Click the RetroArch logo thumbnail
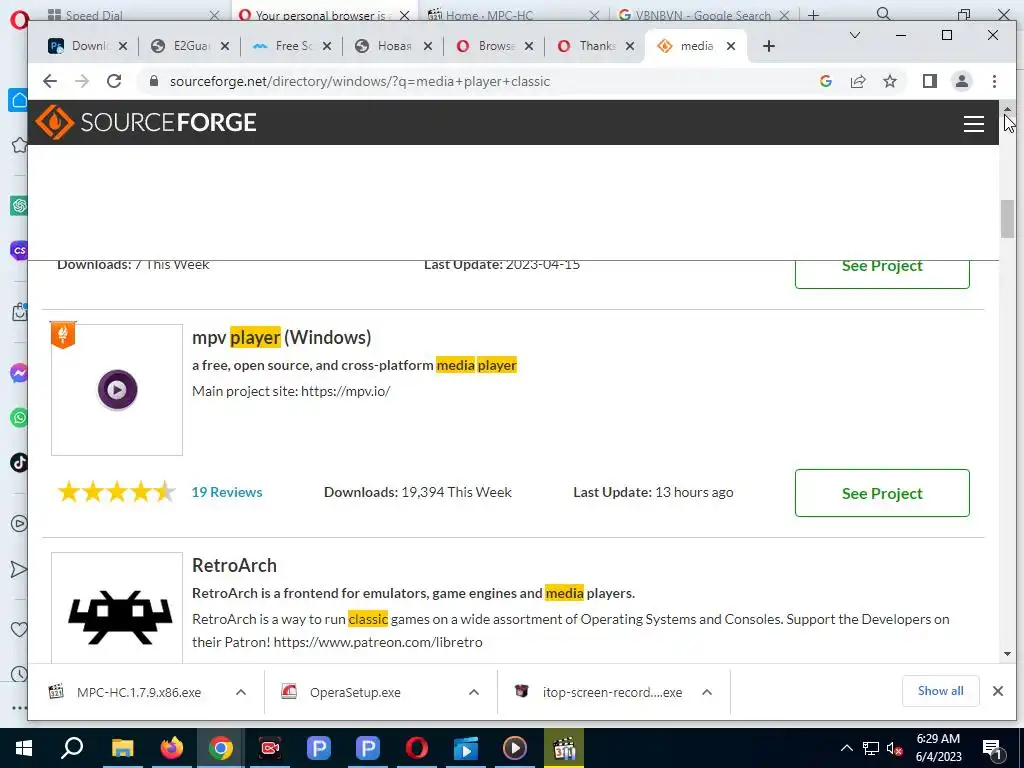1024x768 pixels. pyautogui.click(x=117, y=608)
